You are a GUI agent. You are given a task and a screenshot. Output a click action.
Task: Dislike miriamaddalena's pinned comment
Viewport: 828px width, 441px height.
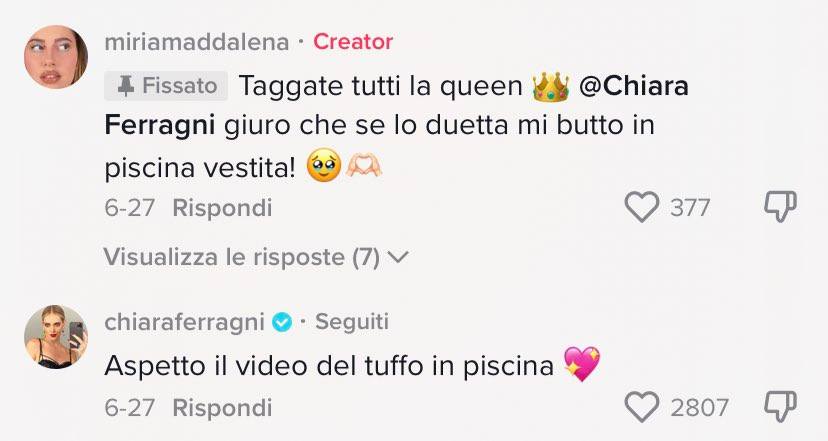click(780, 207)
